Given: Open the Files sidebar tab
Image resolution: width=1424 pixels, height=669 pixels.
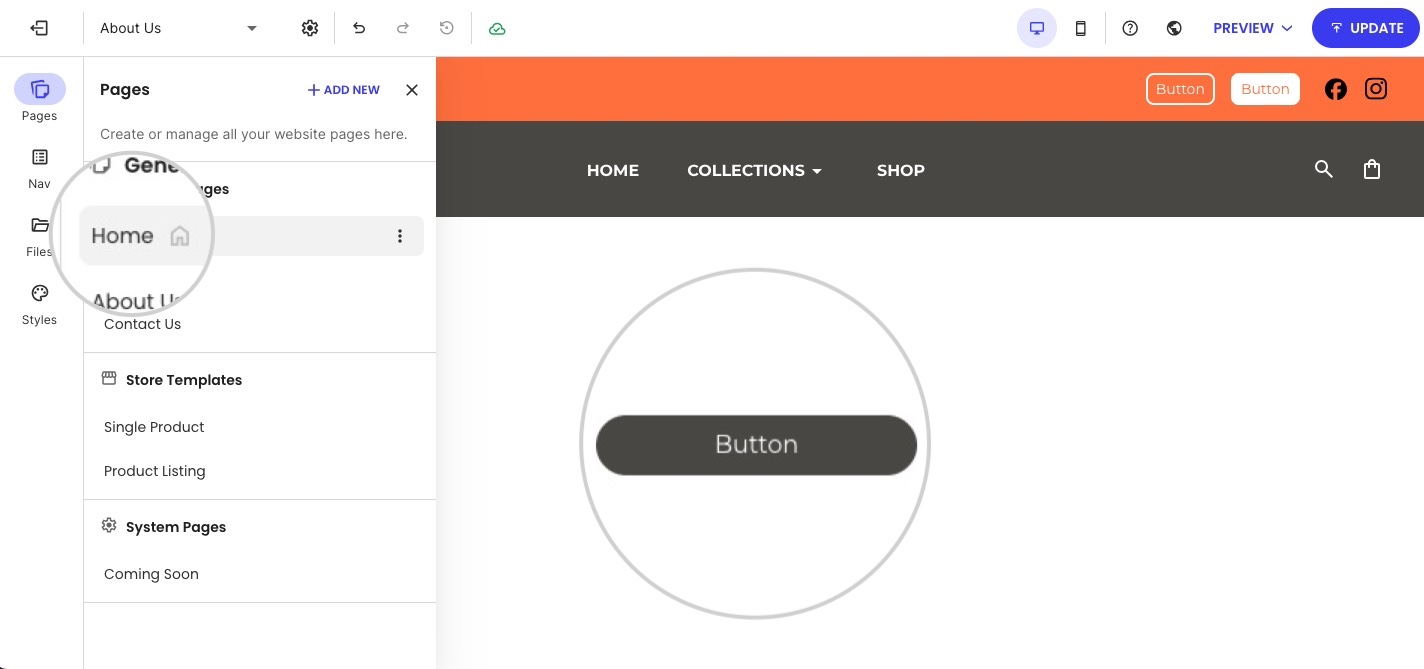Looking at the screenshot, I should coord(40,236).
